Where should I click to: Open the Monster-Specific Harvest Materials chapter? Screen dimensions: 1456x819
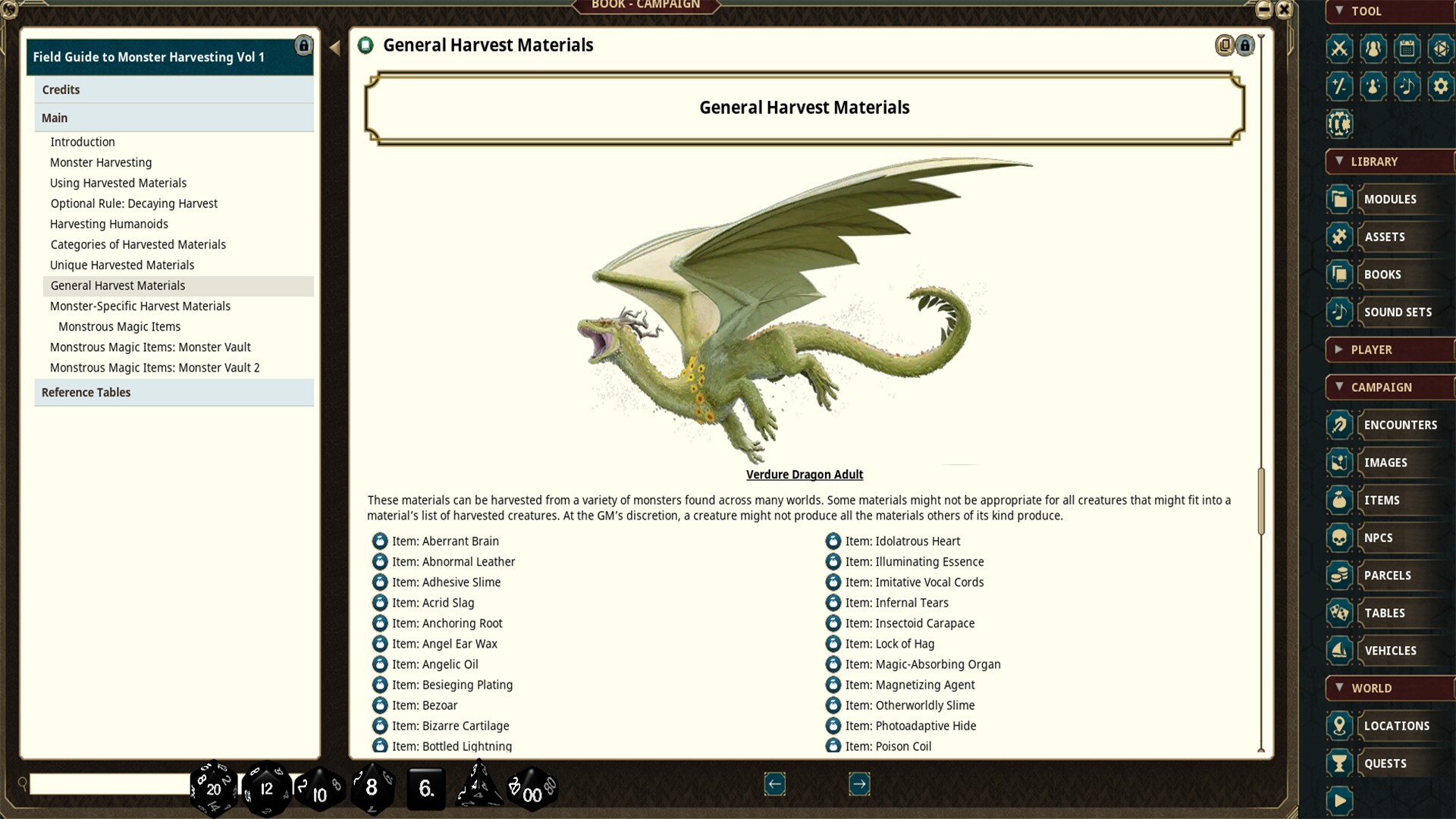point(140,306)
